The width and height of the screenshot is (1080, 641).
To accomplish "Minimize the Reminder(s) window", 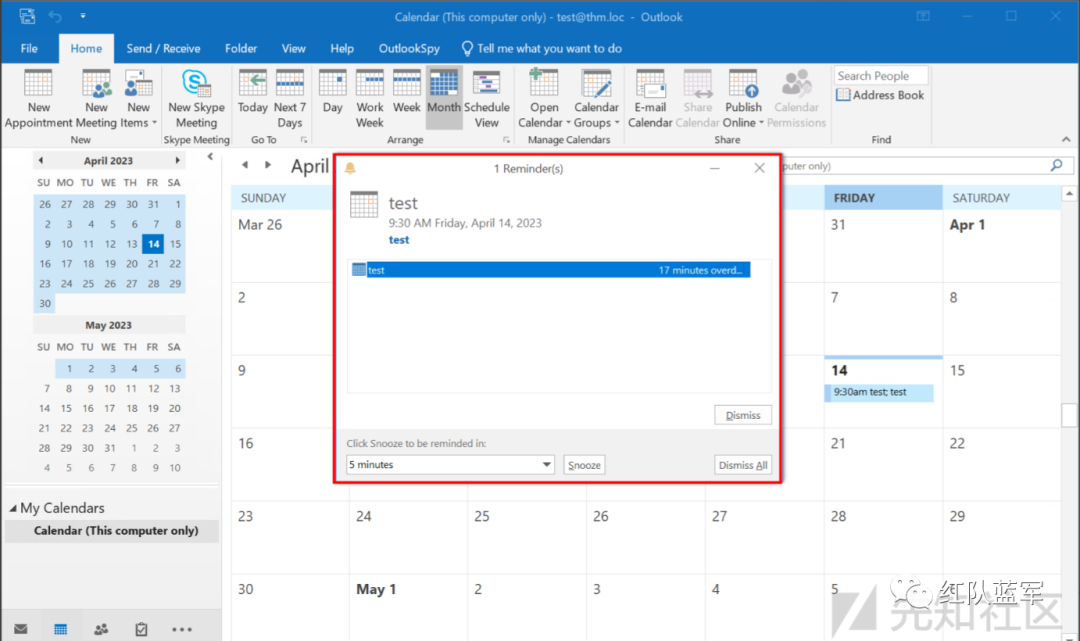I will pos(715,168).
